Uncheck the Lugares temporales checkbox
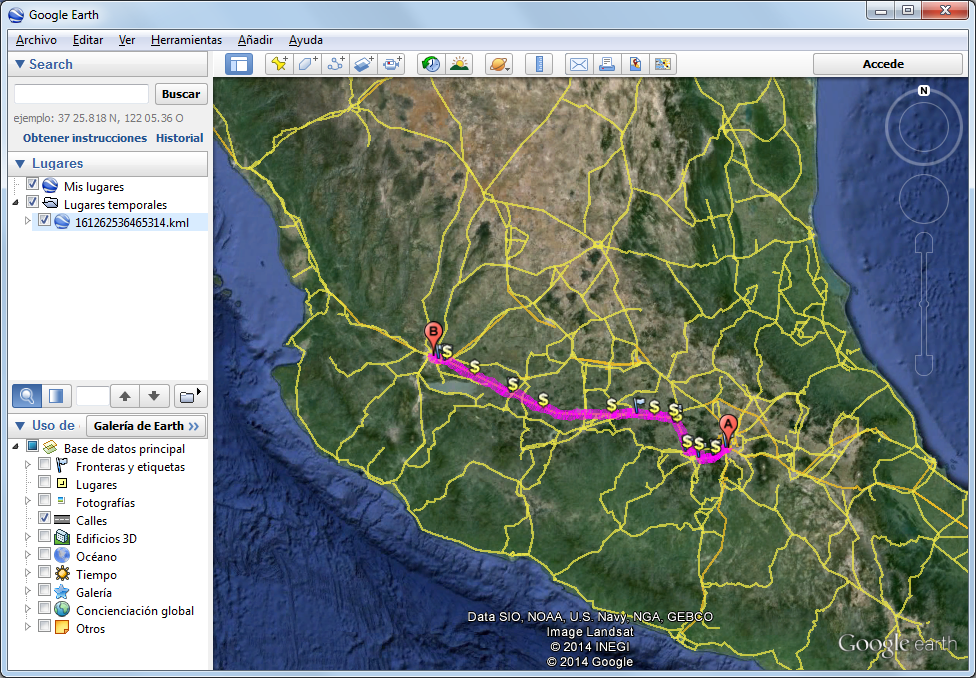 pyautogui.click(x=32, y=202)
